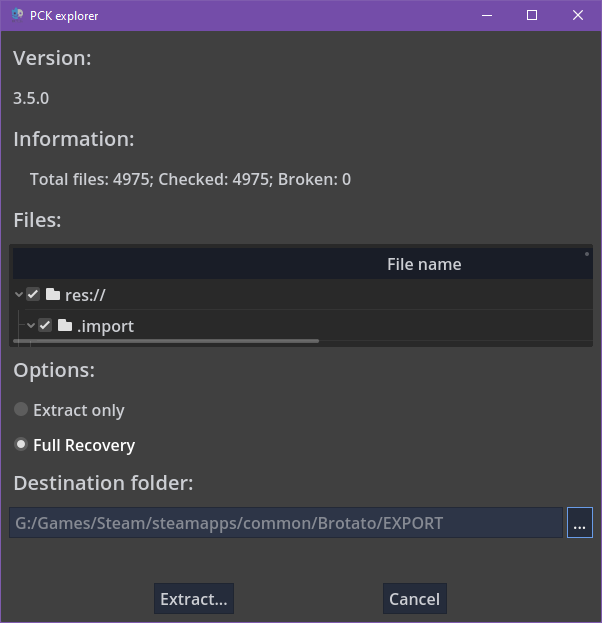Viewport: 602px width, 623px height.
Task: Click the file list horizontal scrollbar
Action: pyautogui.click(x=166, y=341)
